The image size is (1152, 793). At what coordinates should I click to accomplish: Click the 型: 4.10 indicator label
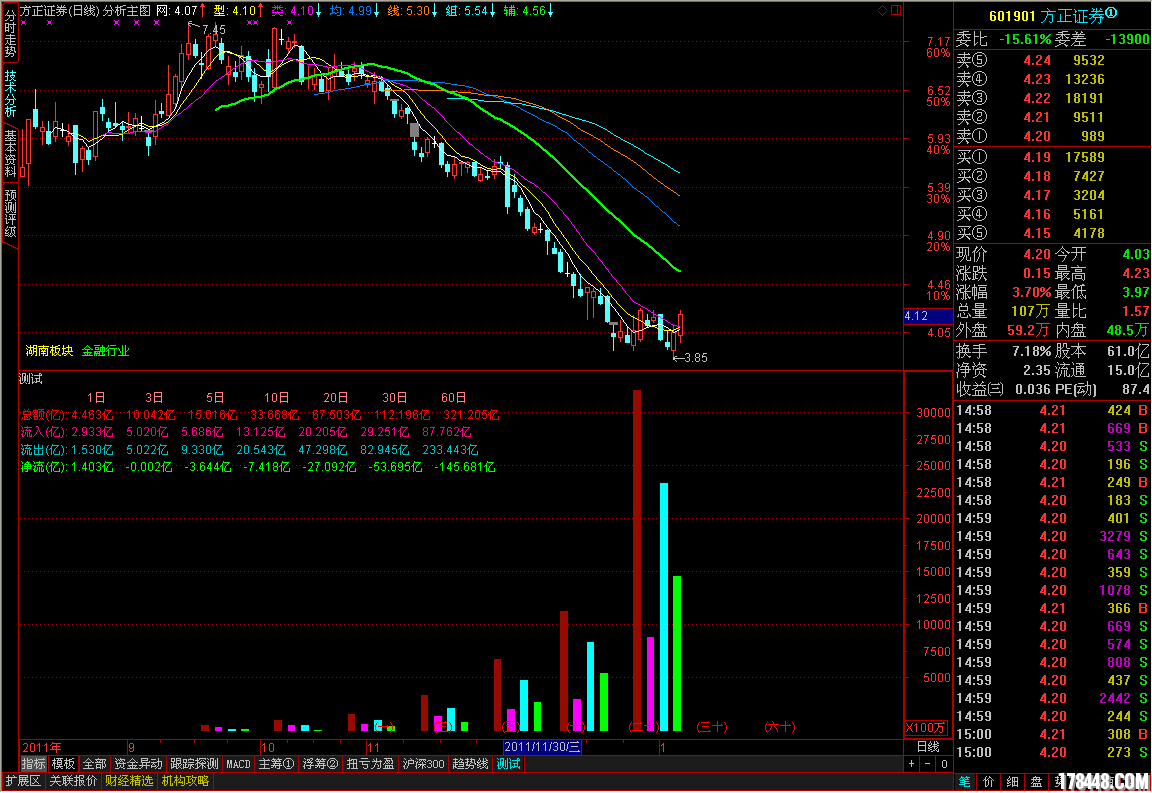click(x=239, y=11)
